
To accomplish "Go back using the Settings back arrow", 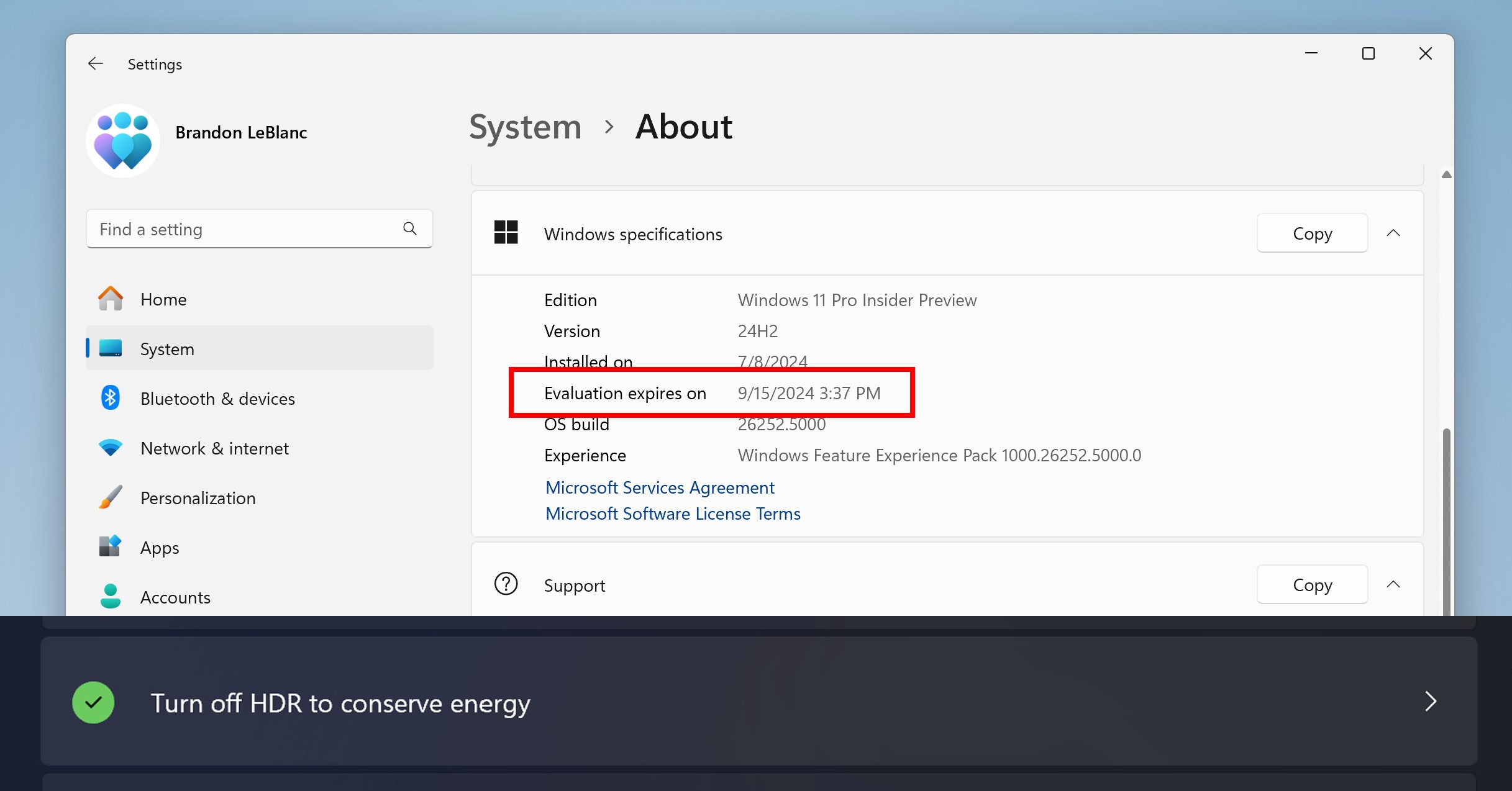I will pos(95,63).
